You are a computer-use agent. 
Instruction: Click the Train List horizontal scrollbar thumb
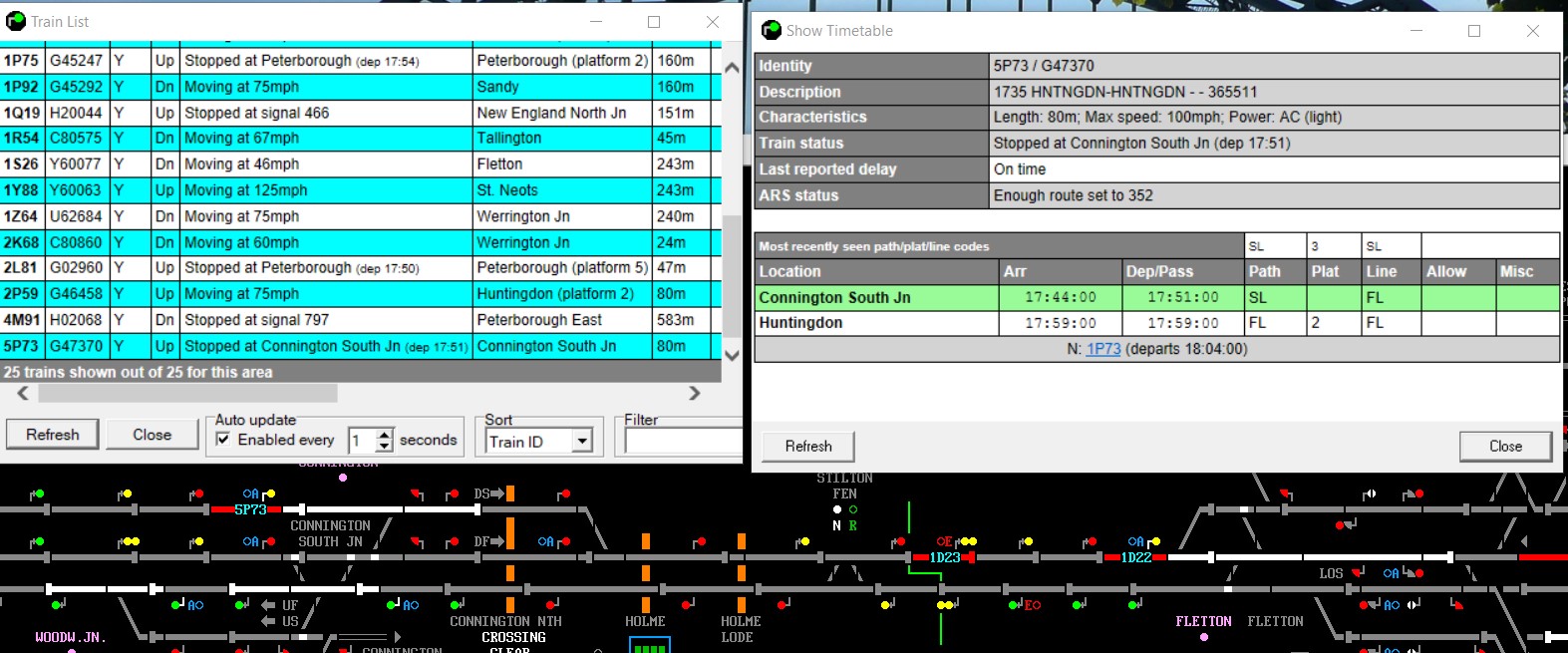(x=187, y=394)
